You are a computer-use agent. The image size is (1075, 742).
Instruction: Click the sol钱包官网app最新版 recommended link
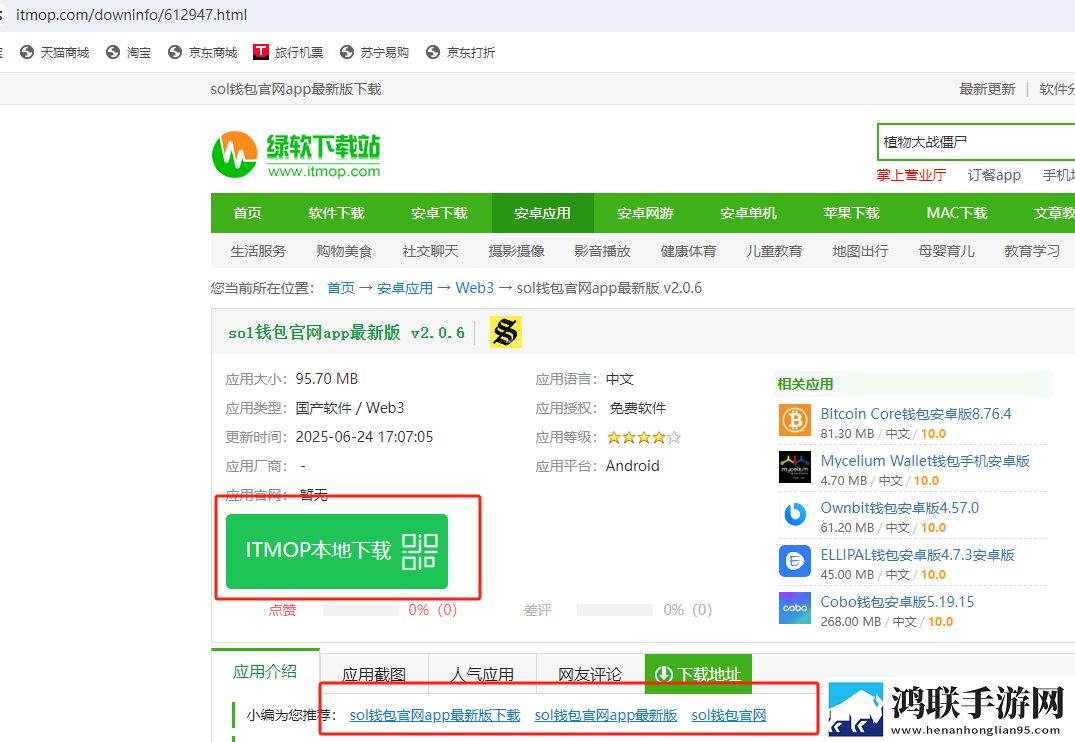tap(606, 715)
